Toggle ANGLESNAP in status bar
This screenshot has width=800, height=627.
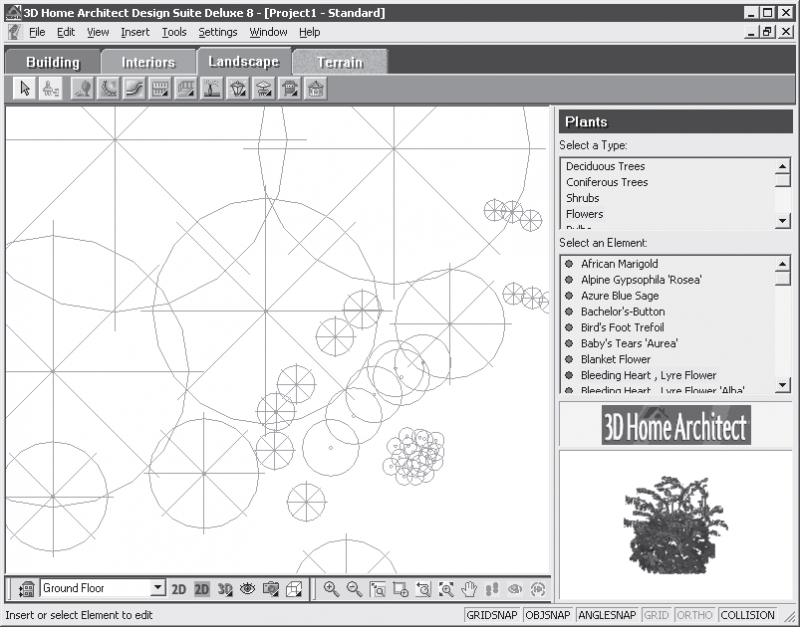click(x=607, y=615)
